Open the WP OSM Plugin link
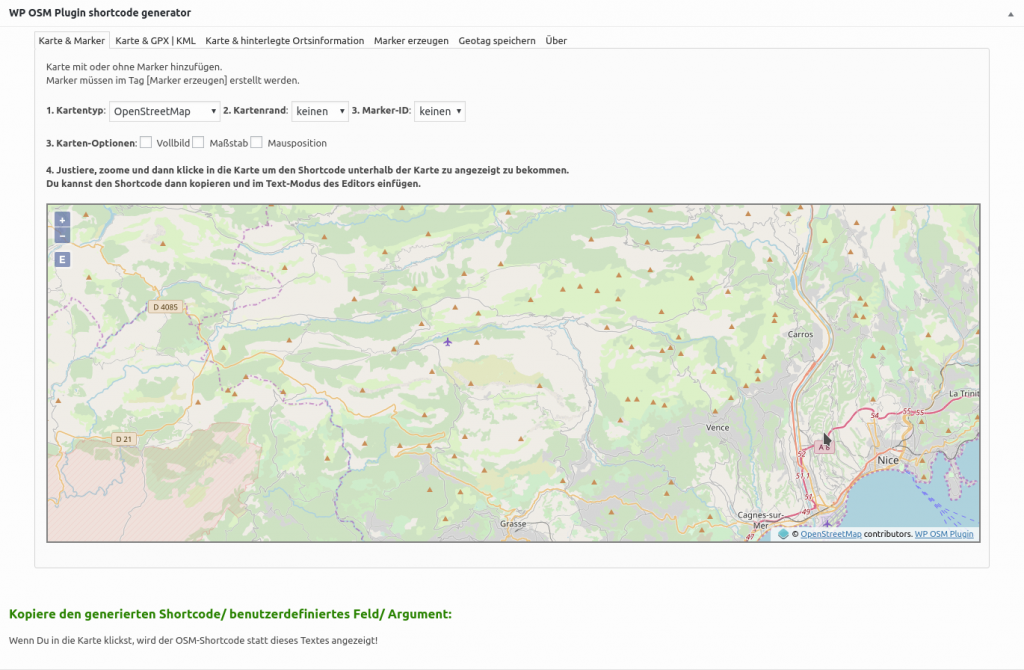The image size is (1024, 670). tap(944, 534)
